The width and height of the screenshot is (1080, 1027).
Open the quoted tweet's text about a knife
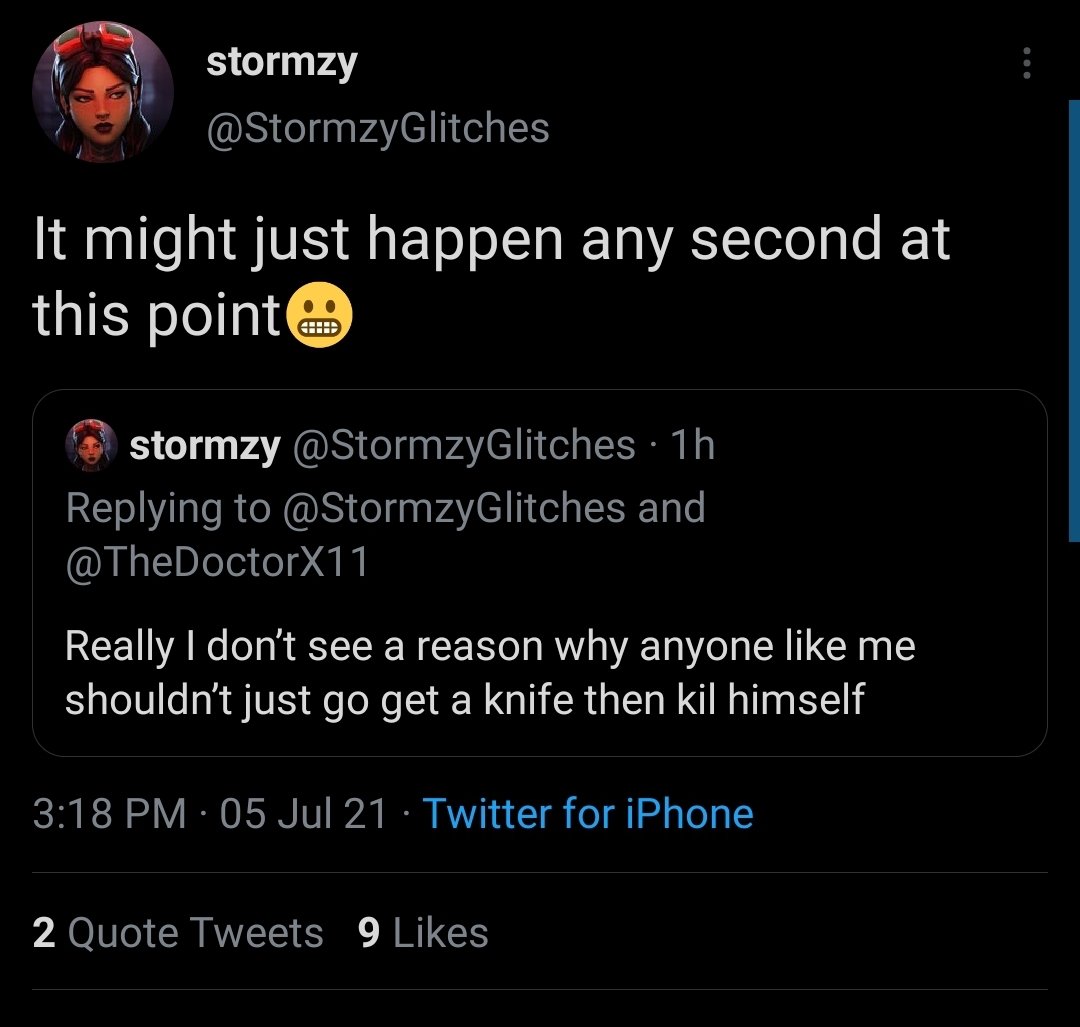490,672
